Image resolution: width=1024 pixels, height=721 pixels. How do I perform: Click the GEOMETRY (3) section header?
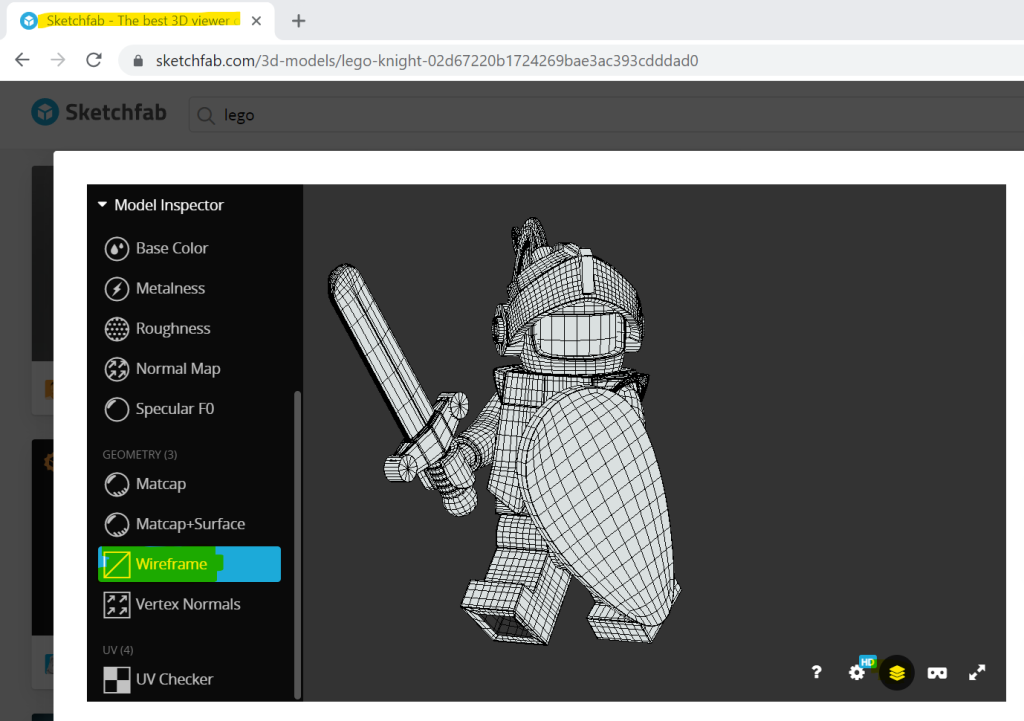pyautogui.click(x=140, y=455)
